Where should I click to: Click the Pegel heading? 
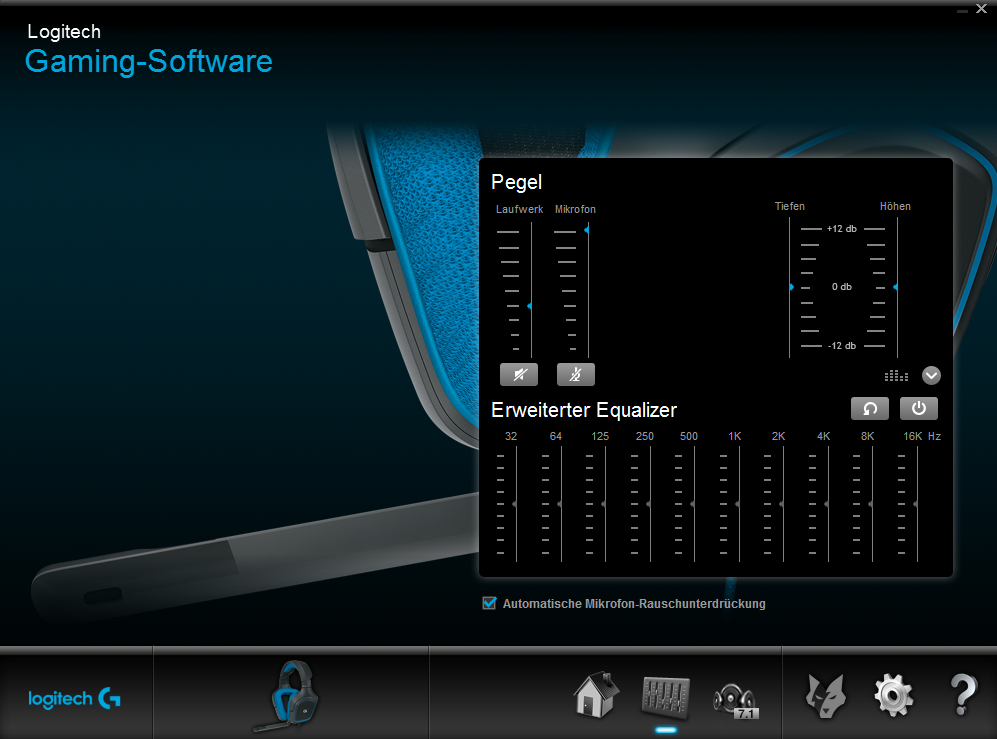(516, 183)
